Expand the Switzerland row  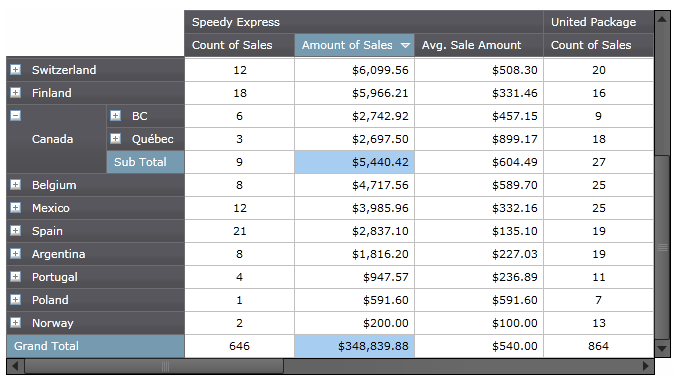tap(15, 69)
